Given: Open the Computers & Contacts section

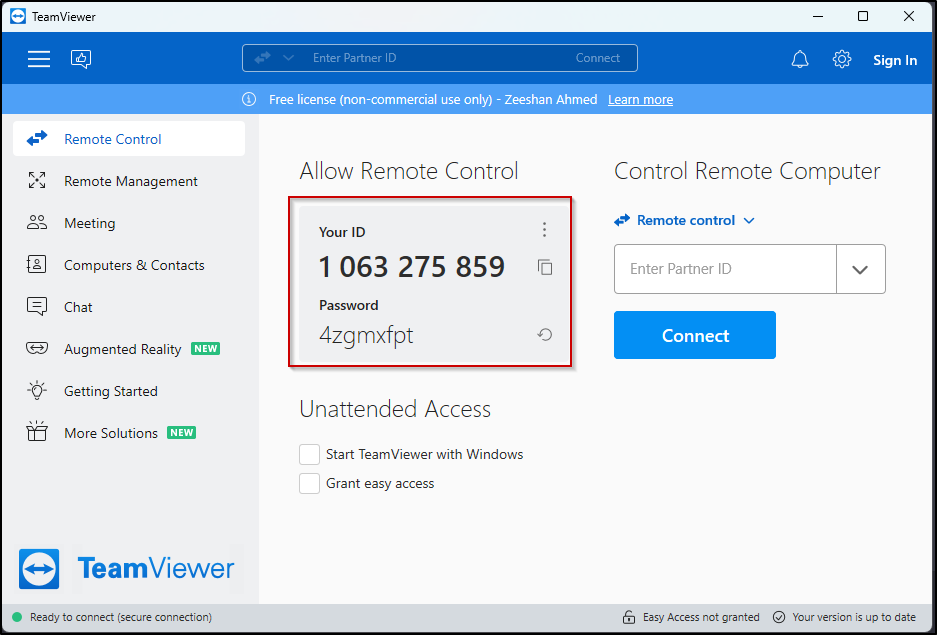Looking at the screenshot, I should coord(133,265).
